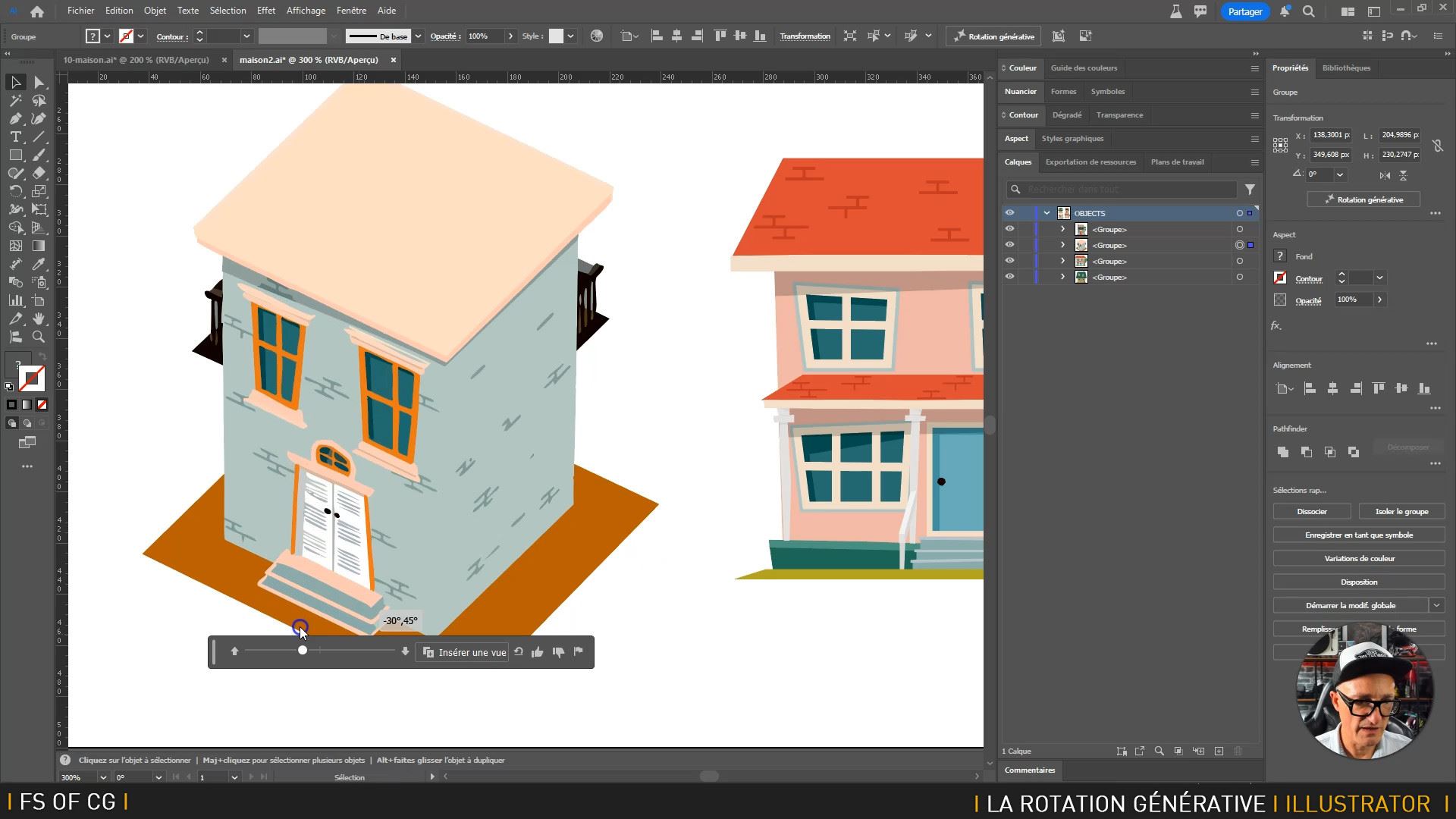This screenshot has width=1456, height=819.
Task: Select the Zoom tool magnifier
Action: [39, 337]
